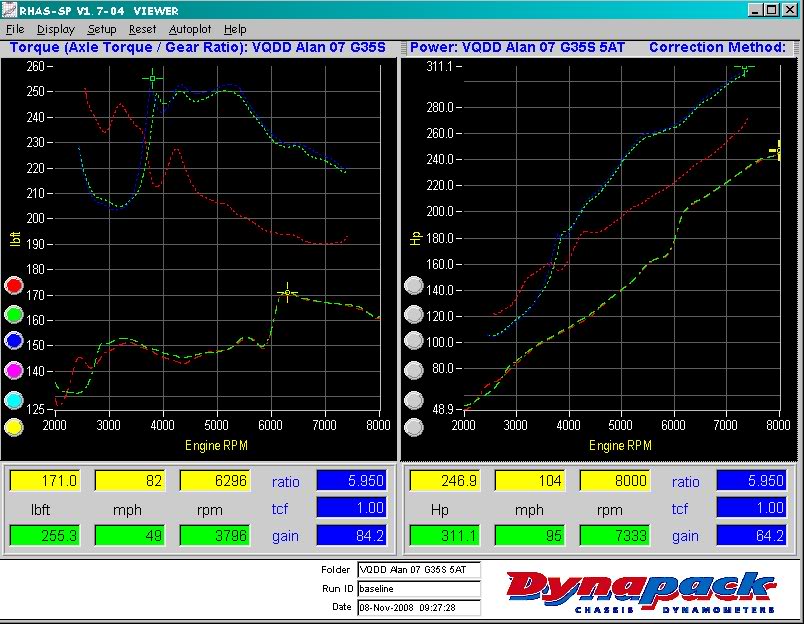The height and width of the screenshot is (624, 804).
Task: Click the yellow cursor marker on torque graph
Action: click(x=288, y=293)
